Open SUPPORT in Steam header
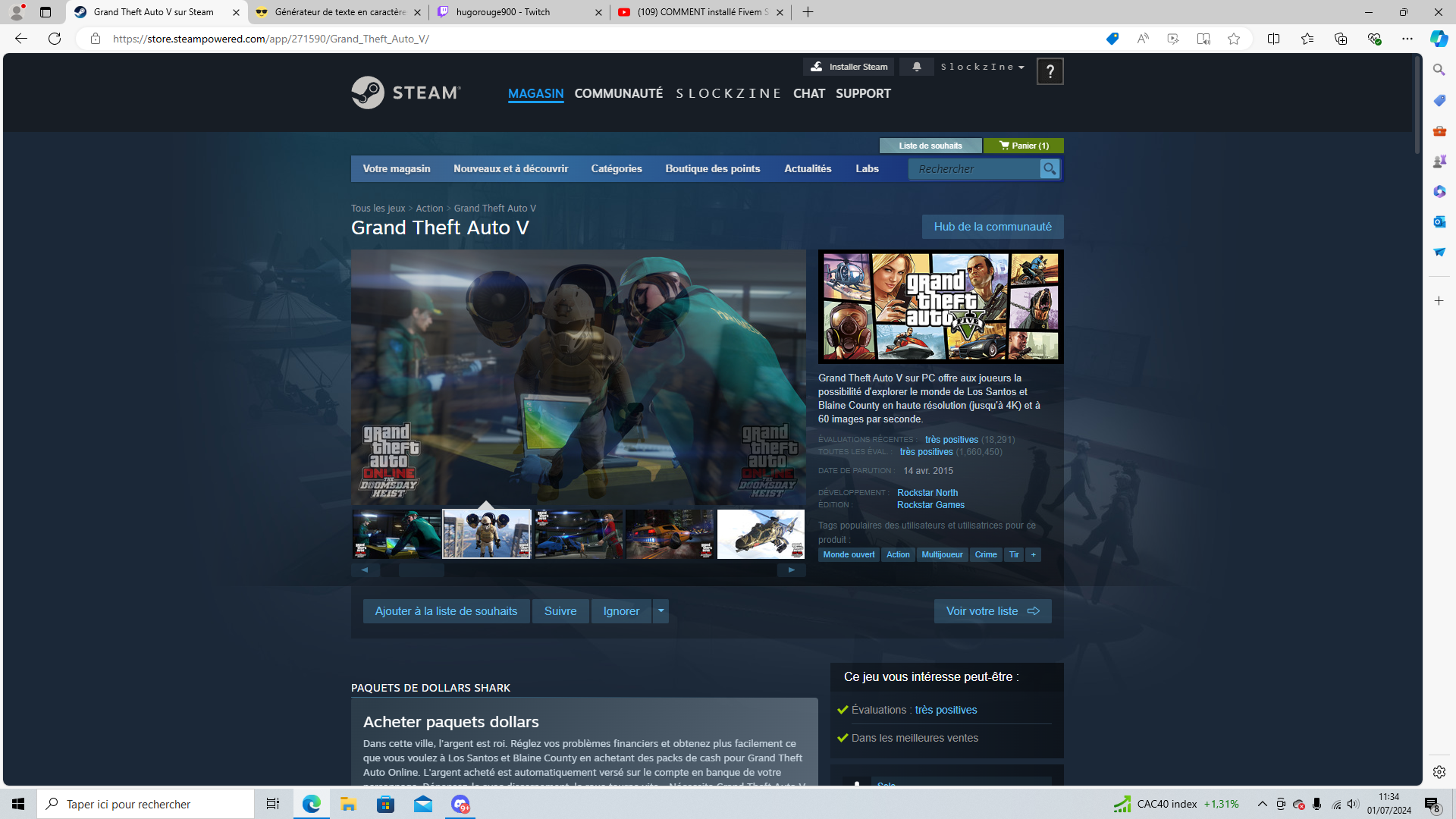The width and height of the screenshot is (1456, 819). (x=863, y=93)
